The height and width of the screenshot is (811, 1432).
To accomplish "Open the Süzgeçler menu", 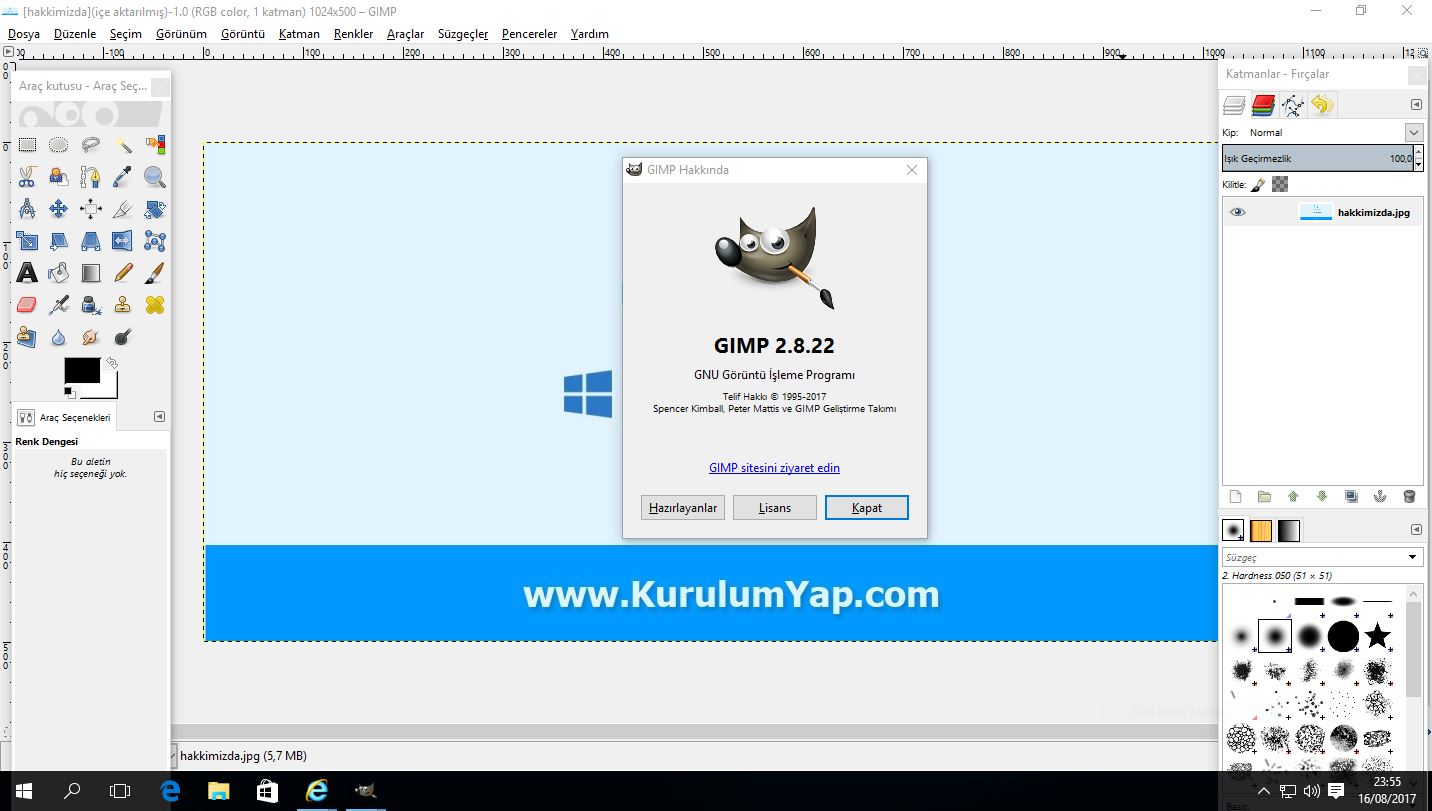I will 463,34.
